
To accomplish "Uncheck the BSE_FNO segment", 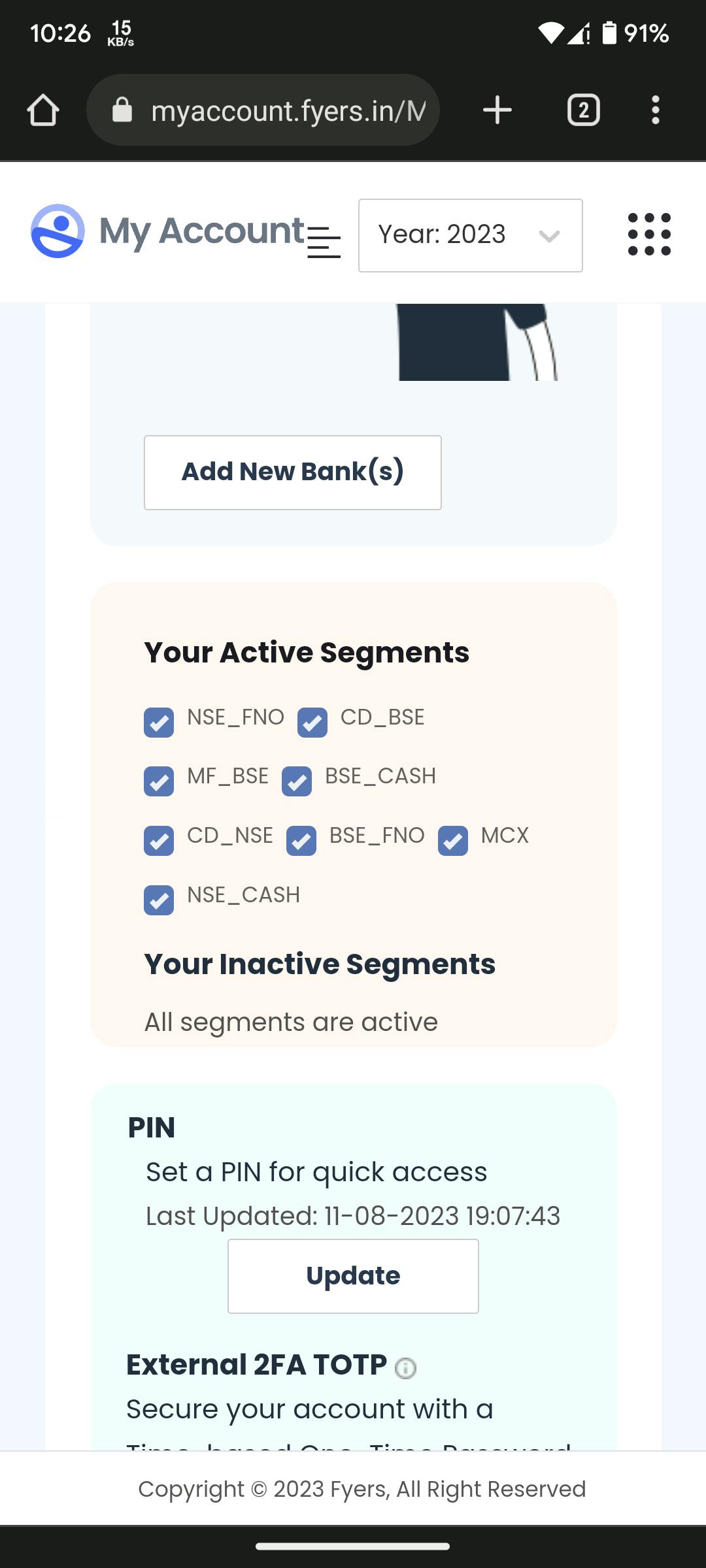I will (301, 841).
